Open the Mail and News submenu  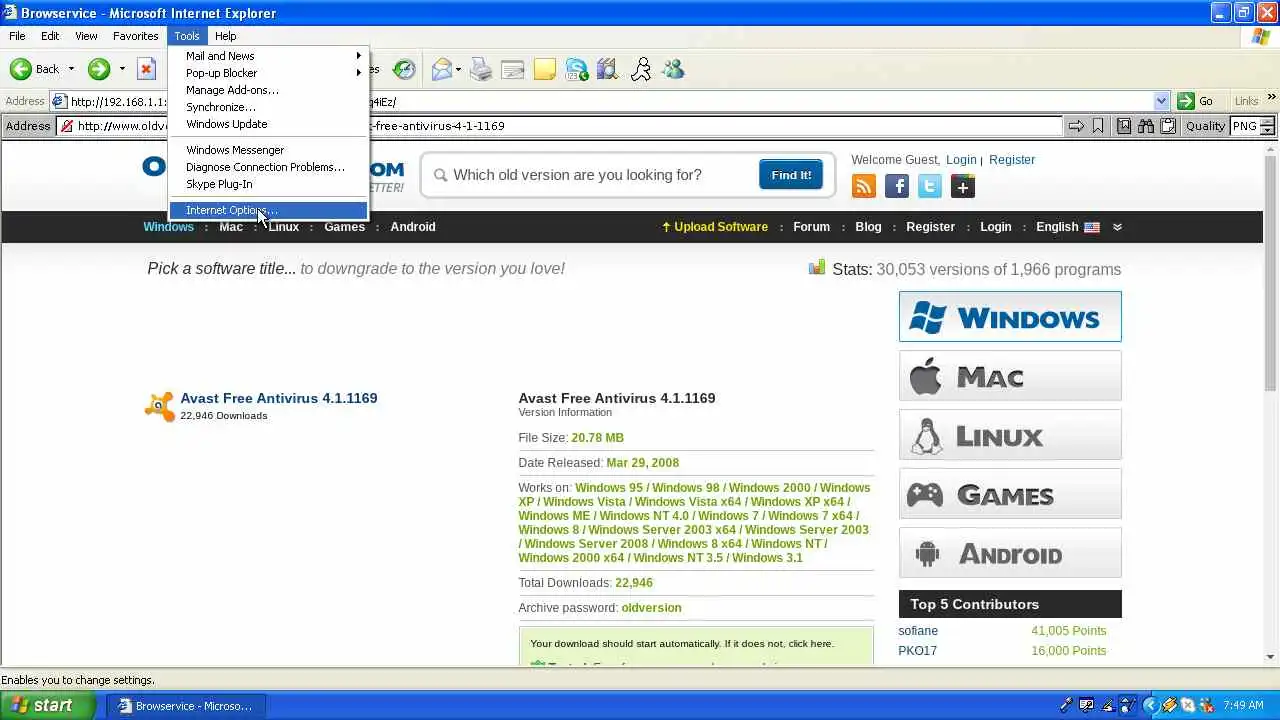[269, 56]
